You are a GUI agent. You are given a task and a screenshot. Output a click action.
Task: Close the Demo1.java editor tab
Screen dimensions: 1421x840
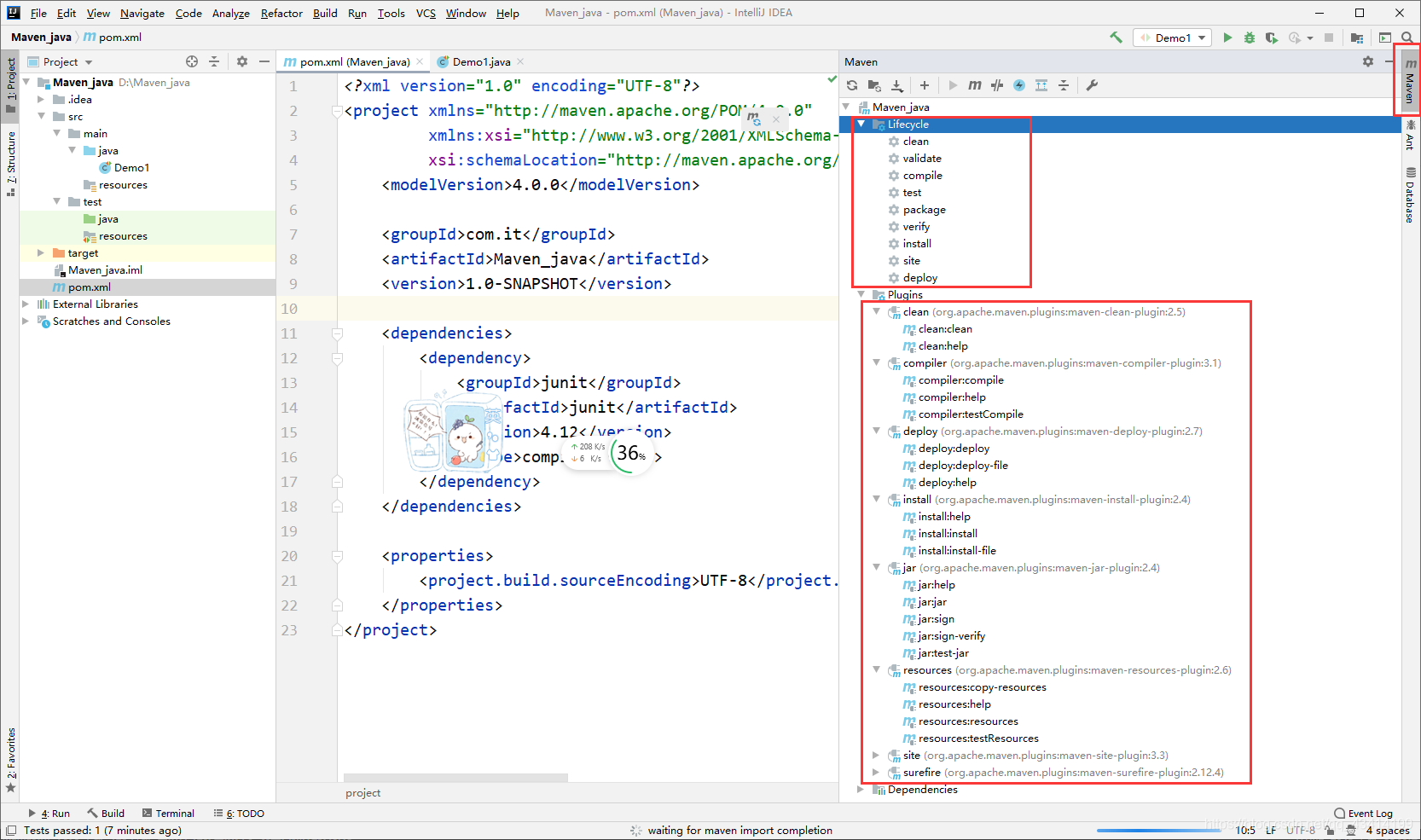(x=520, y=61)
